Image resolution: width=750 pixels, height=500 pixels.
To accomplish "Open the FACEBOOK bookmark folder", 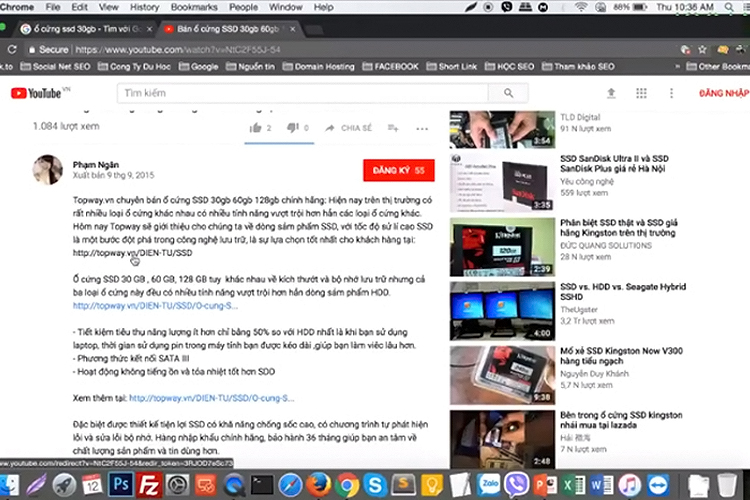I will tap(390, 67).
